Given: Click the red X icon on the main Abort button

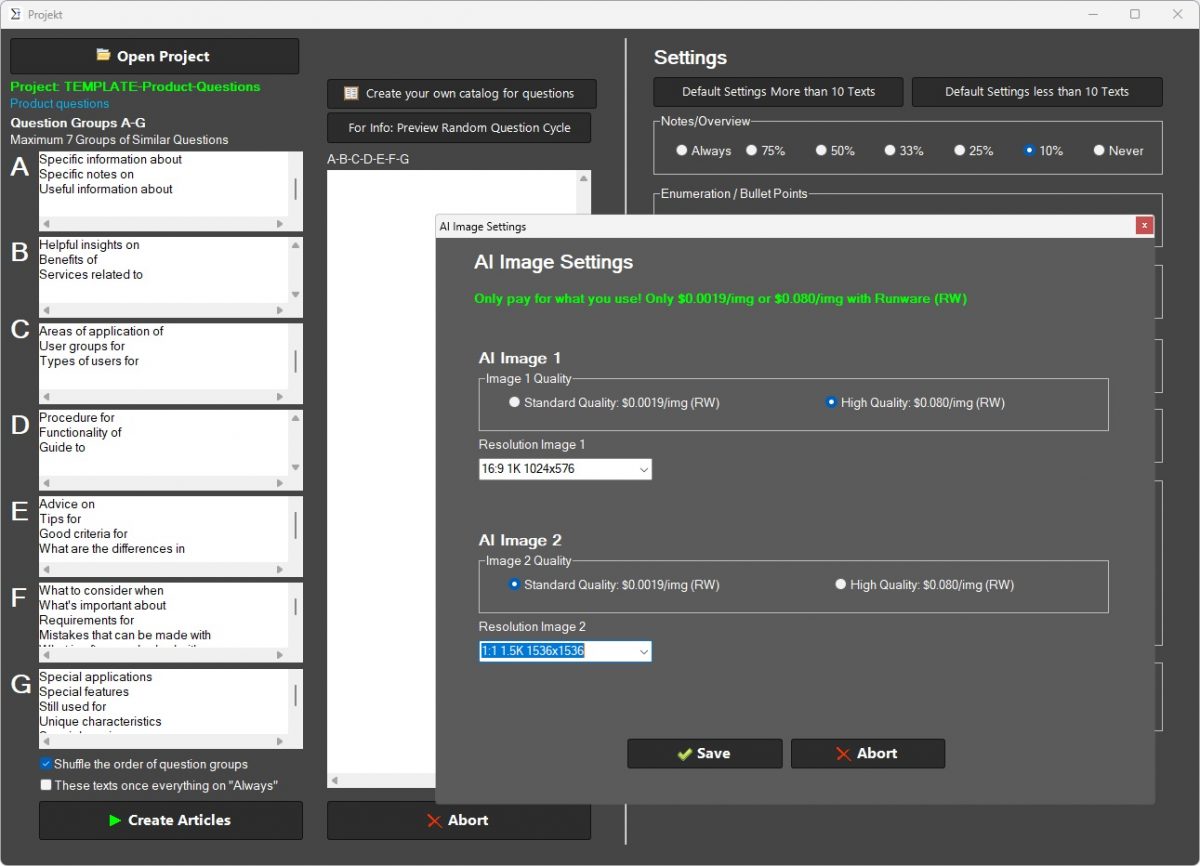Looking at the screenshot, I should tap(432, 820).
